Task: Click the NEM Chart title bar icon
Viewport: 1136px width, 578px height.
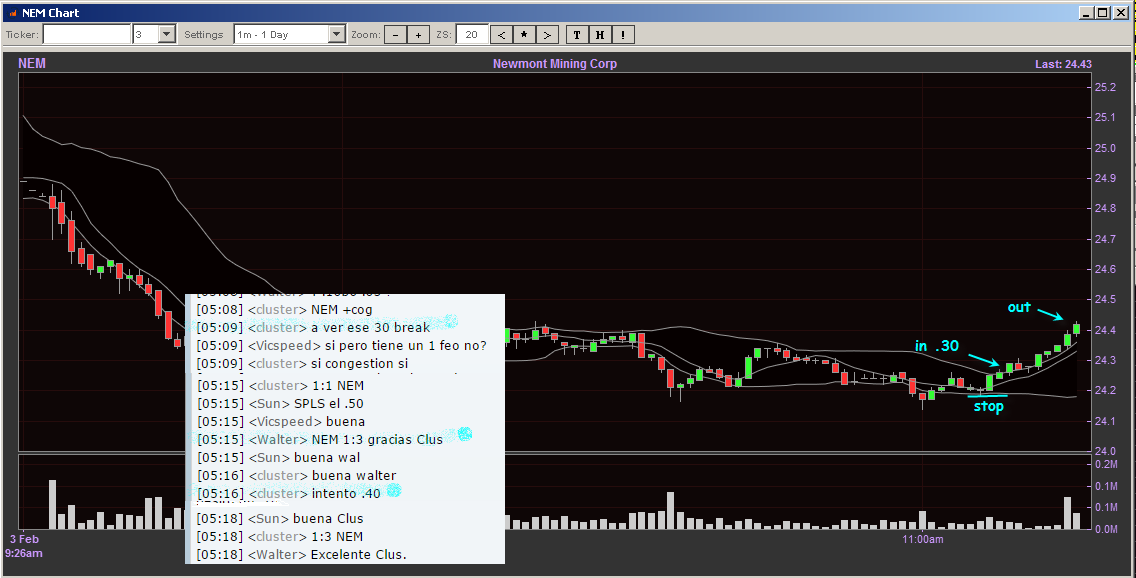Action: pos(12,13)
